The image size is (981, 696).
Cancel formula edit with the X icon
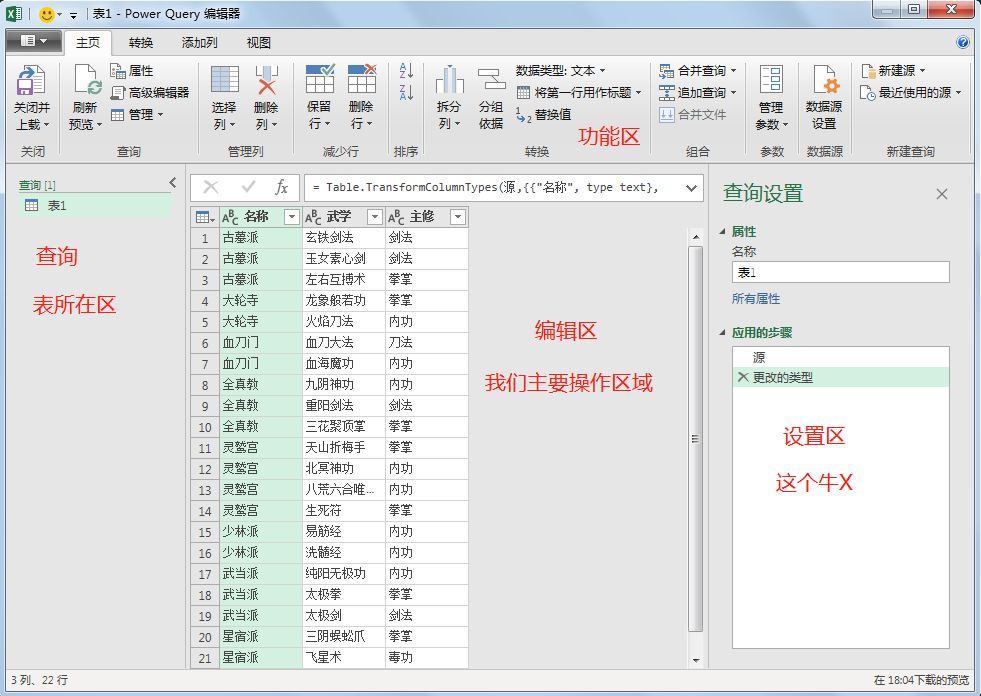[x=211, y=187]
